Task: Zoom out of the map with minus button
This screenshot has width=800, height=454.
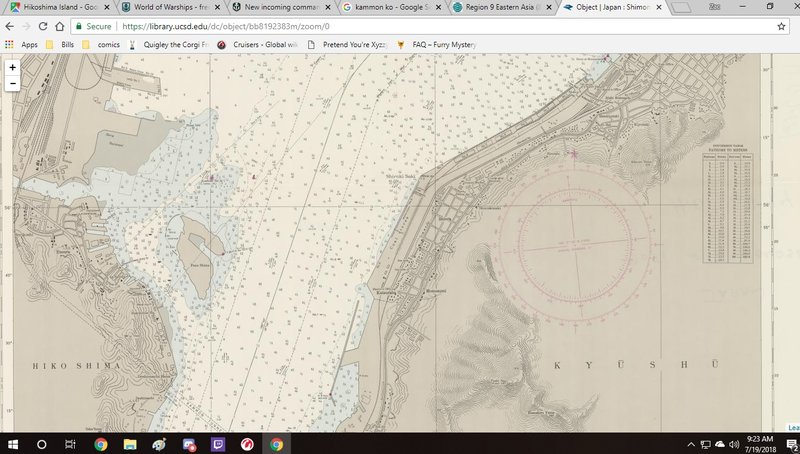Action: (x=12, y=83)
